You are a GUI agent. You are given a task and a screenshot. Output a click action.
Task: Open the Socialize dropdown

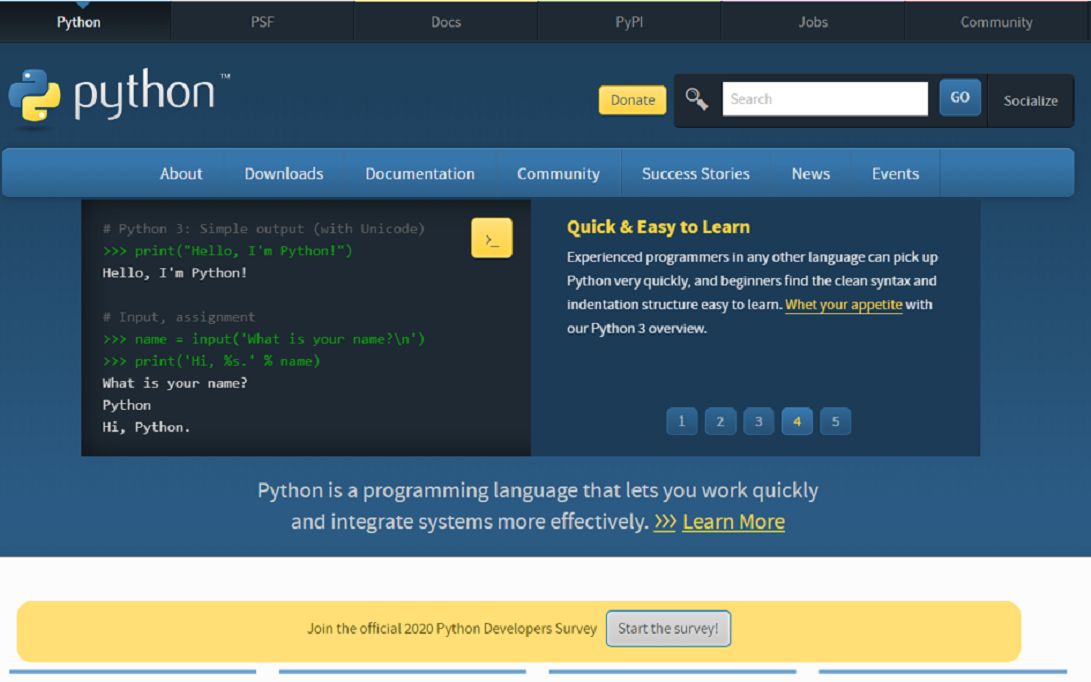(1030, 101)
